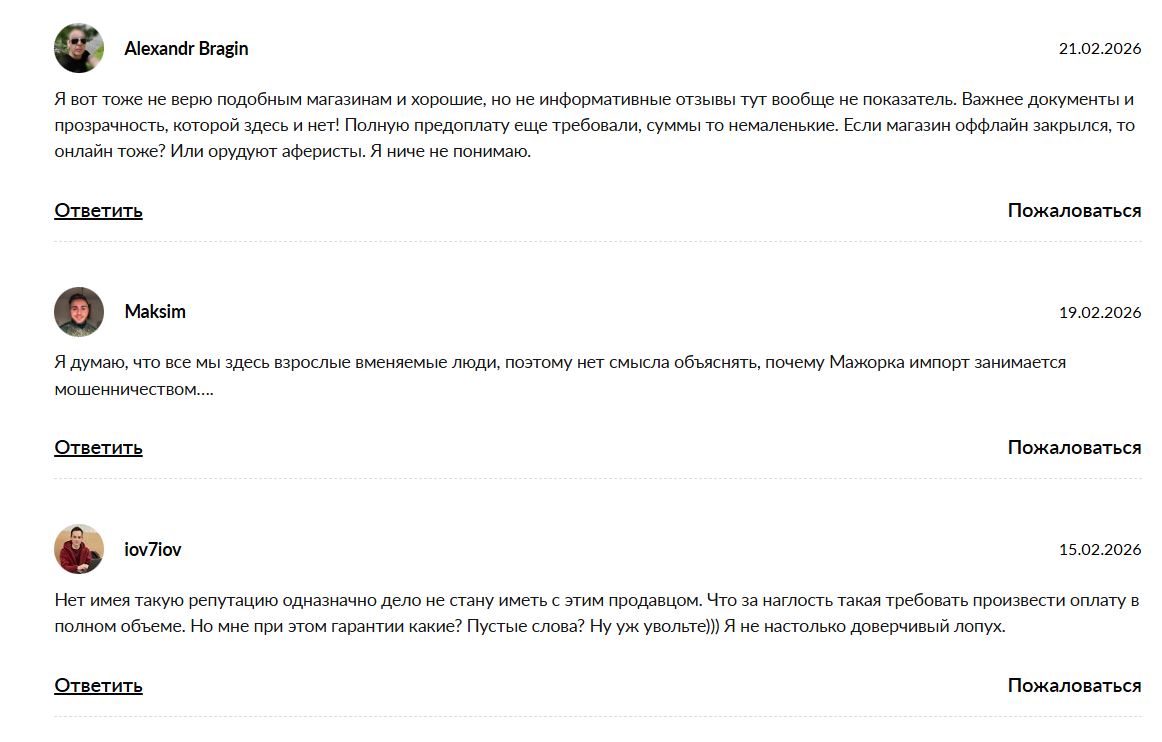Open the Alexandr Bragin username

click(x=186, y=49)
